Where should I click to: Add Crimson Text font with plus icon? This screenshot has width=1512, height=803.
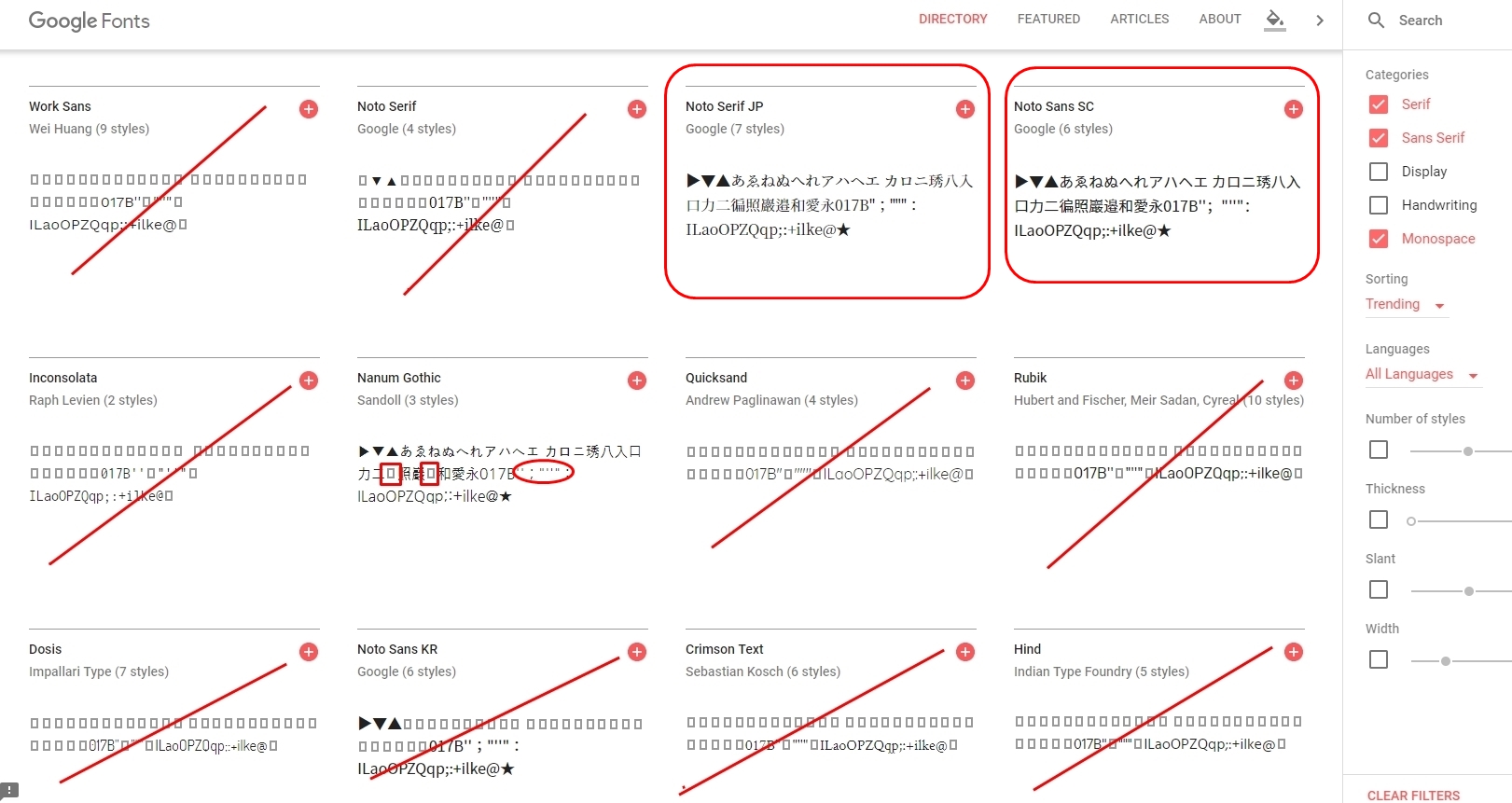tap(965, 652)
